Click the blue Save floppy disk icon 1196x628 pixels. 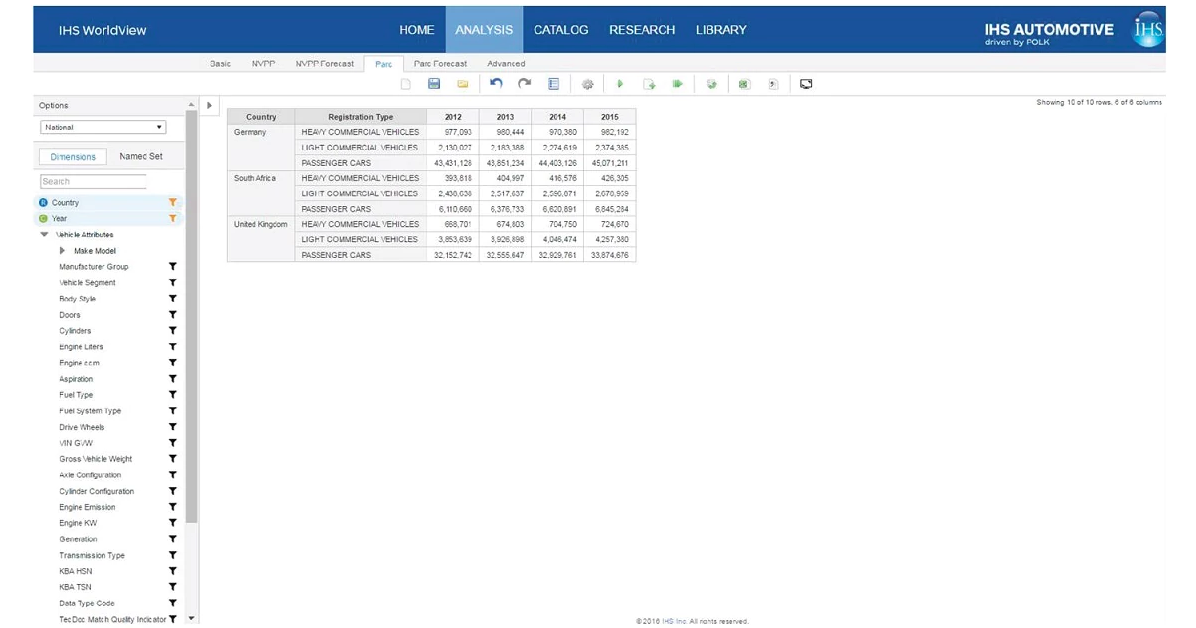(434, 84)
